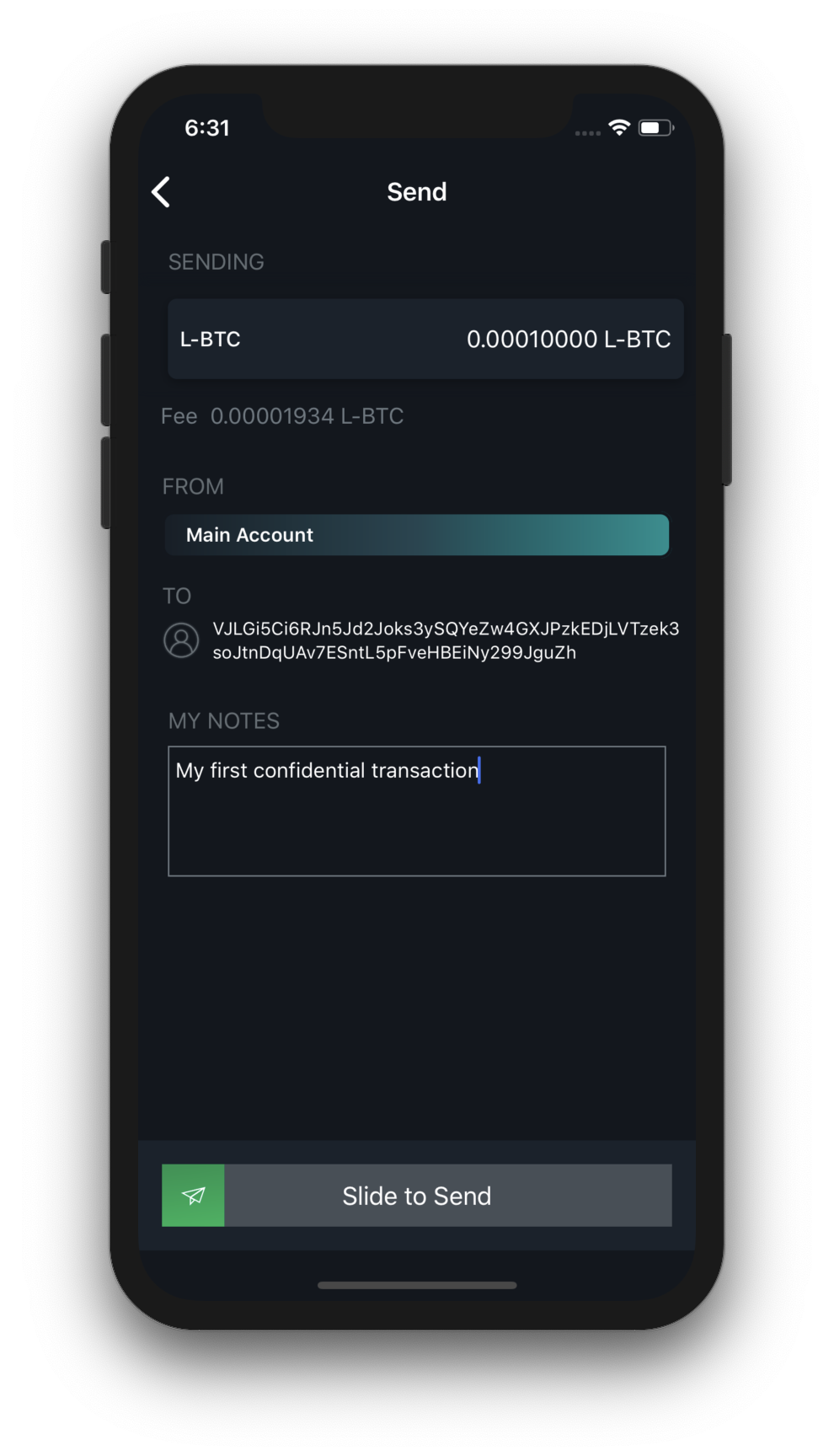
Task: Tap the recipient address text
Action: (446, 640)
